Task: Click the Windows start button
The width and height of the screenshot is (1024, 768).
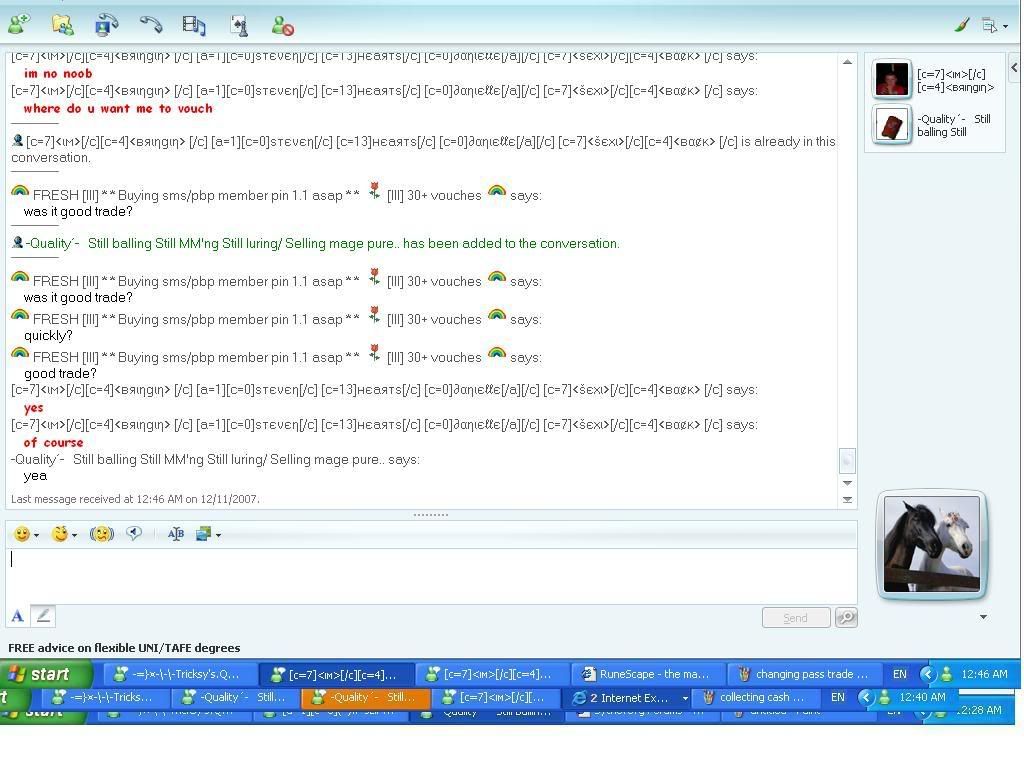Action: click(46, 674)
